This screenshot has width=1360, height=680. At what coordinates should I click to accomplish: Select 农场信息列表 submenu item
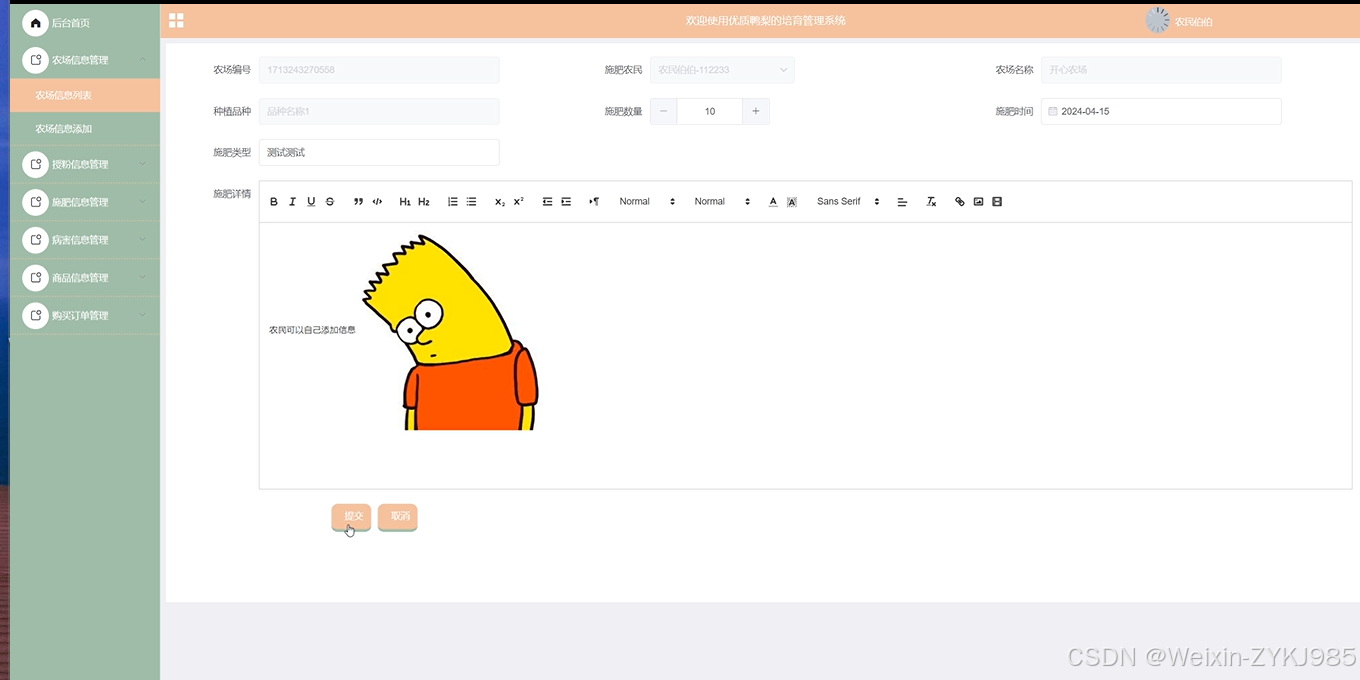tap(85, 96)
